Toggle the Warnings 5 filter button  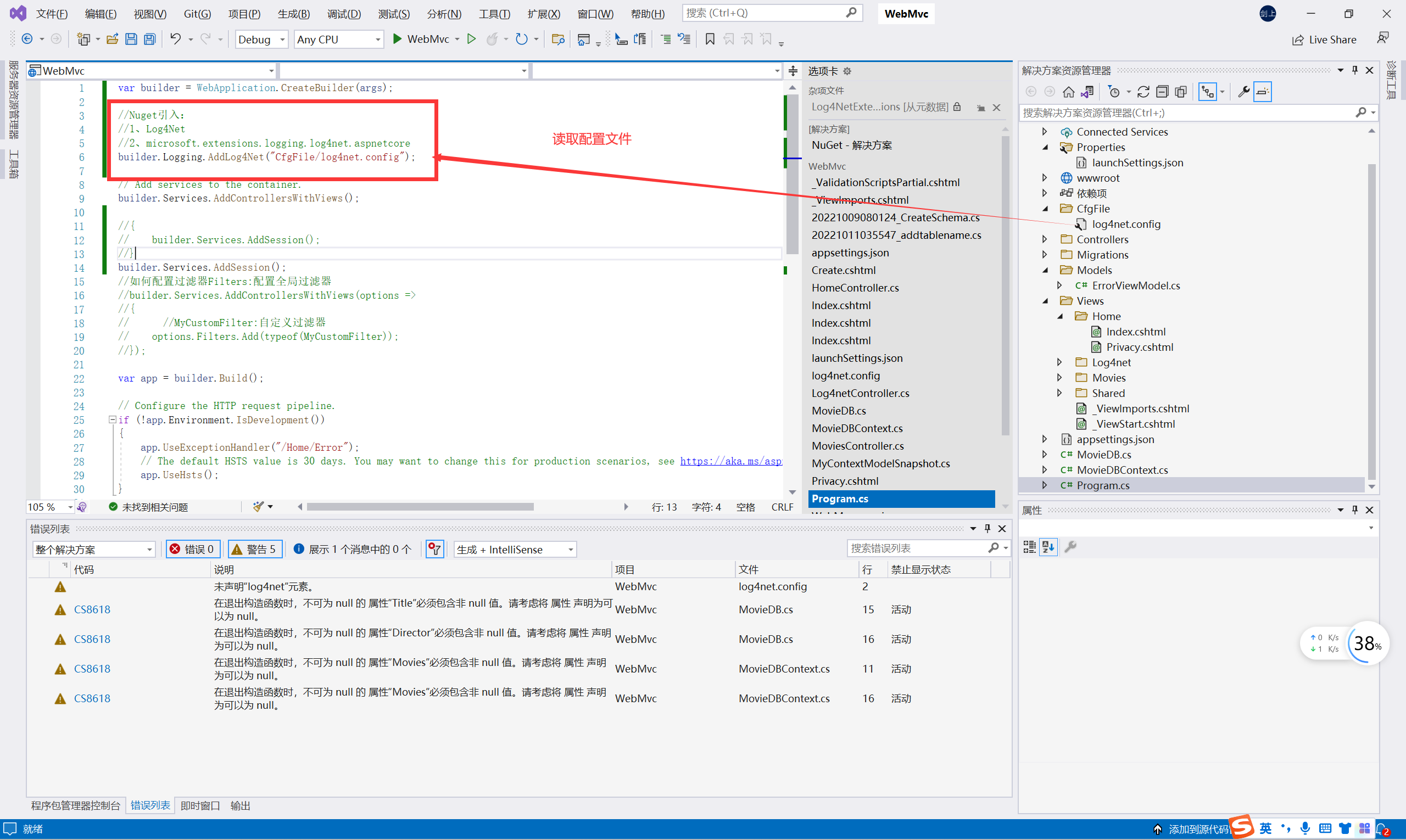click(x=254, y=549)
